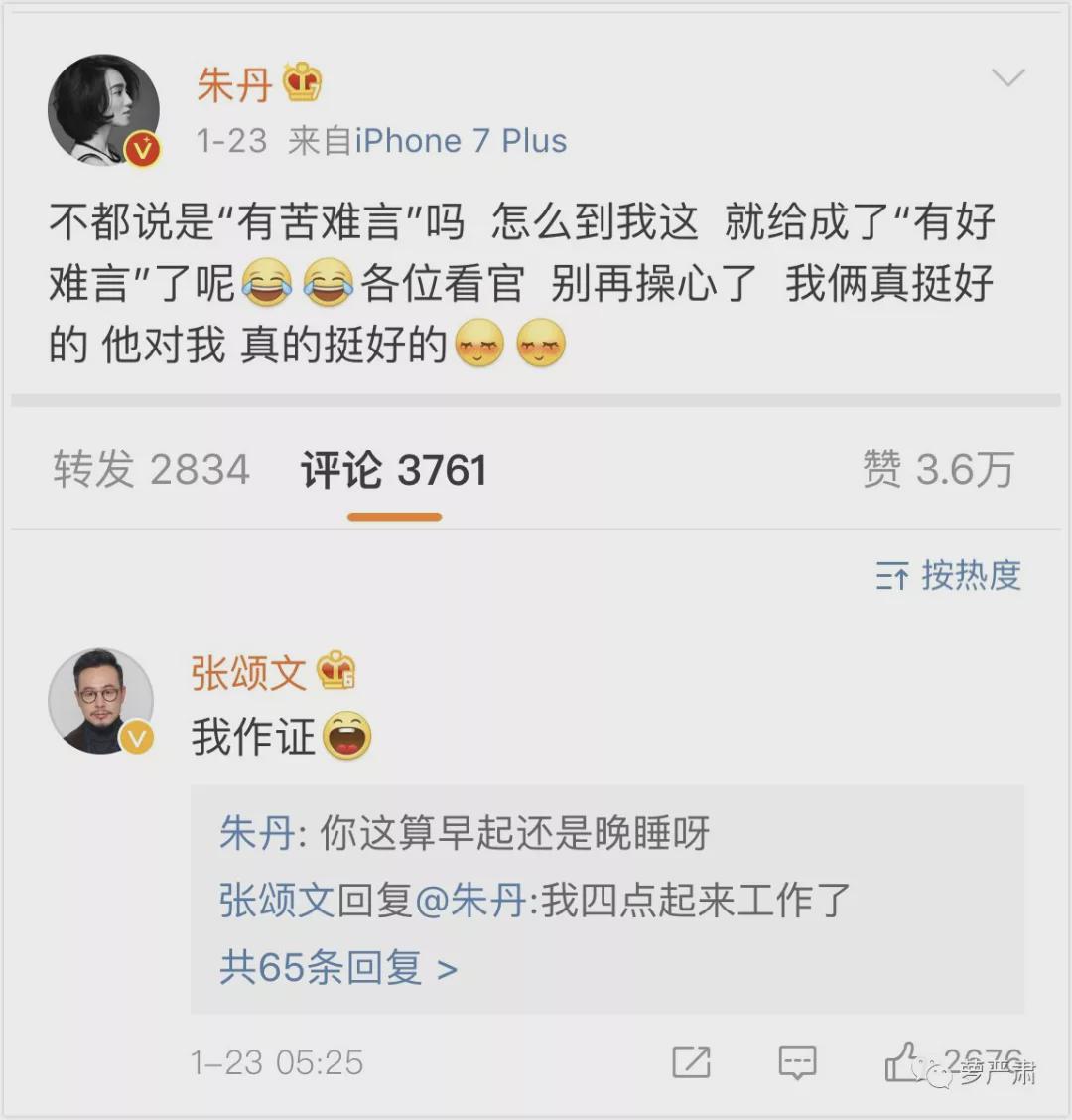Expand 共65条回复 replies list
Viewport: 1072px width, 1120px height.
tap(338, 968)
